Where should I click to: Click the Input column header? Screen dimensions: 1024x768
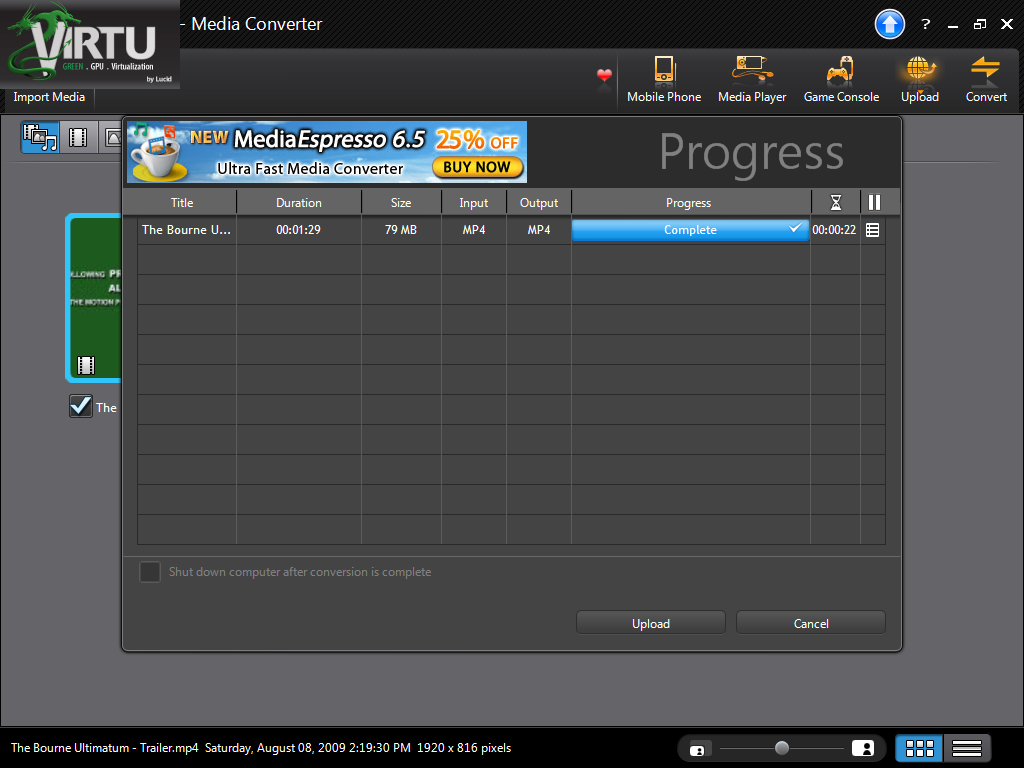click(473, 202)
